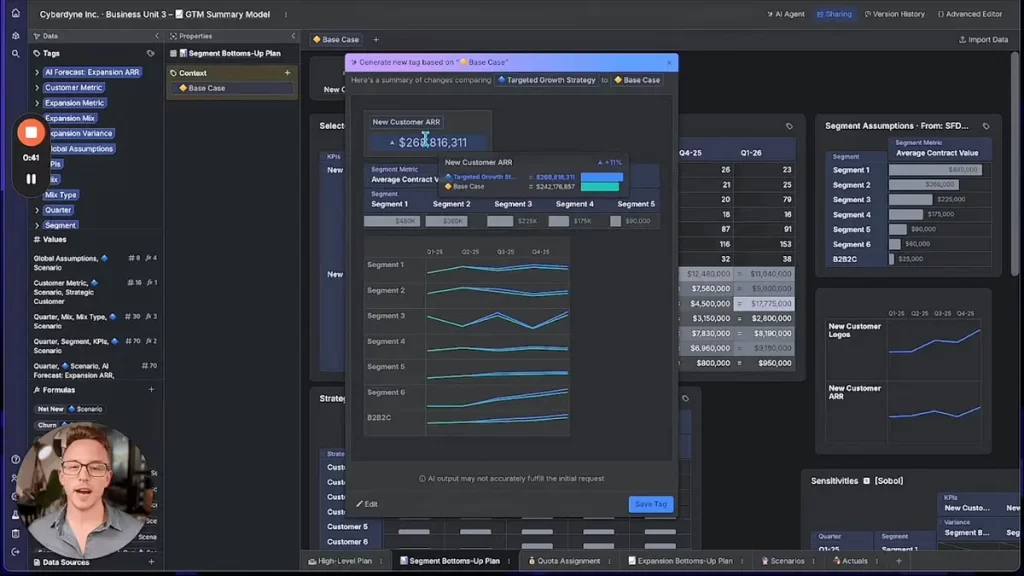Expand the Quarter tag group
1024x576 pixels.
coord(38,210)
